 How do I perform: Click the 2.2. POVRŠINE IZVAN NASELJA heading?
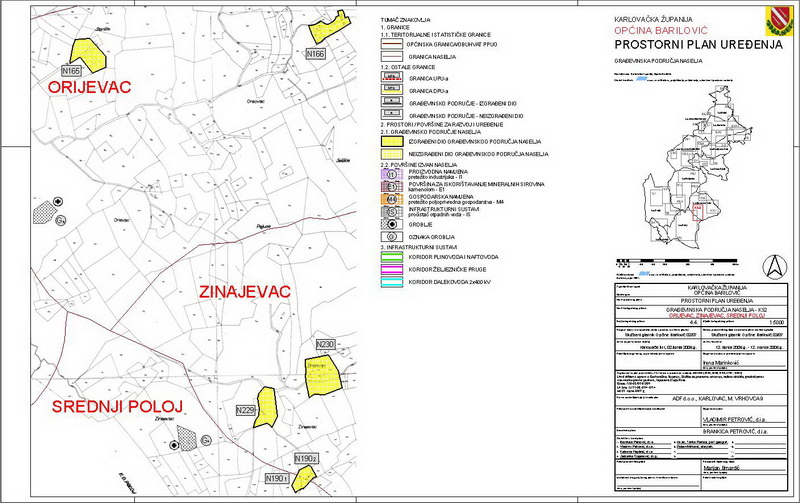click(x=419, y=165)
